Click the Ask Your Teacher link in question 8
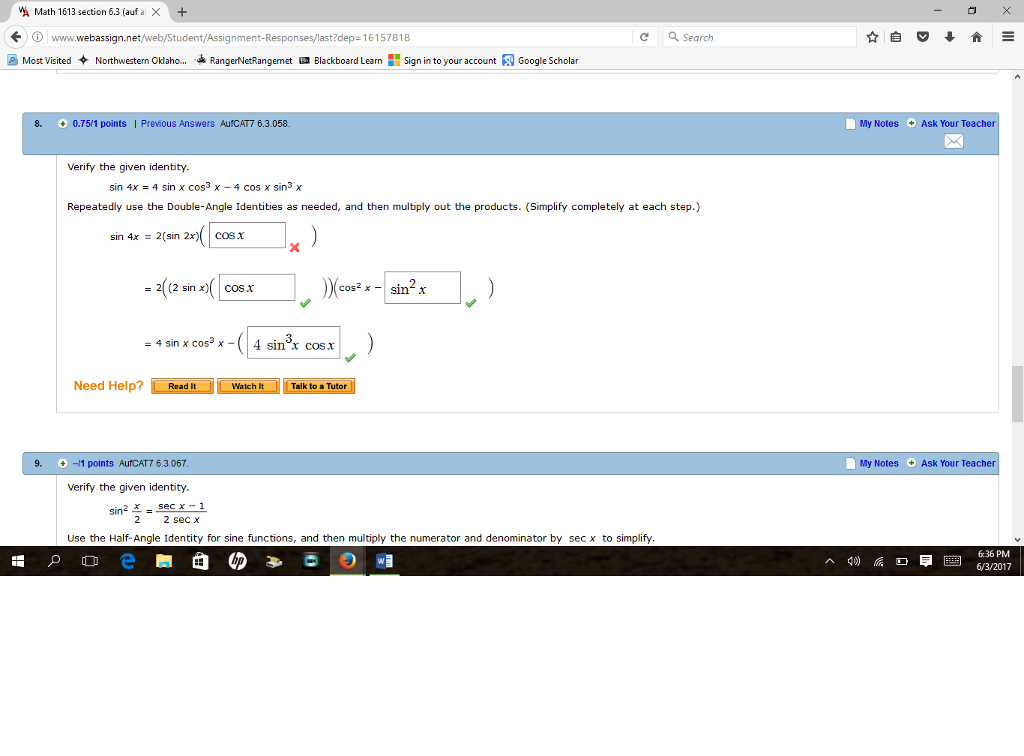Image resolution: width=1024 pixels, height=756 pixels. click(958, 123)
